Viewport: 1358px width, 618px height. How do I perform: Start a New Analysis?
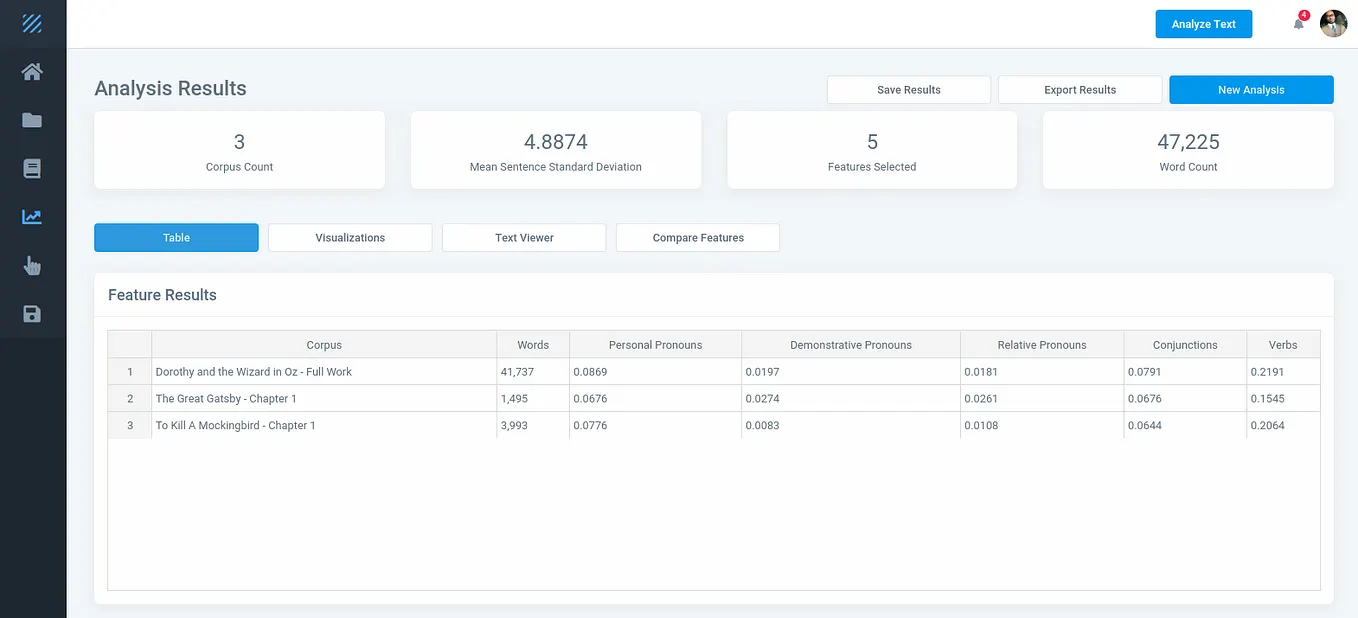coord(1251,89)
